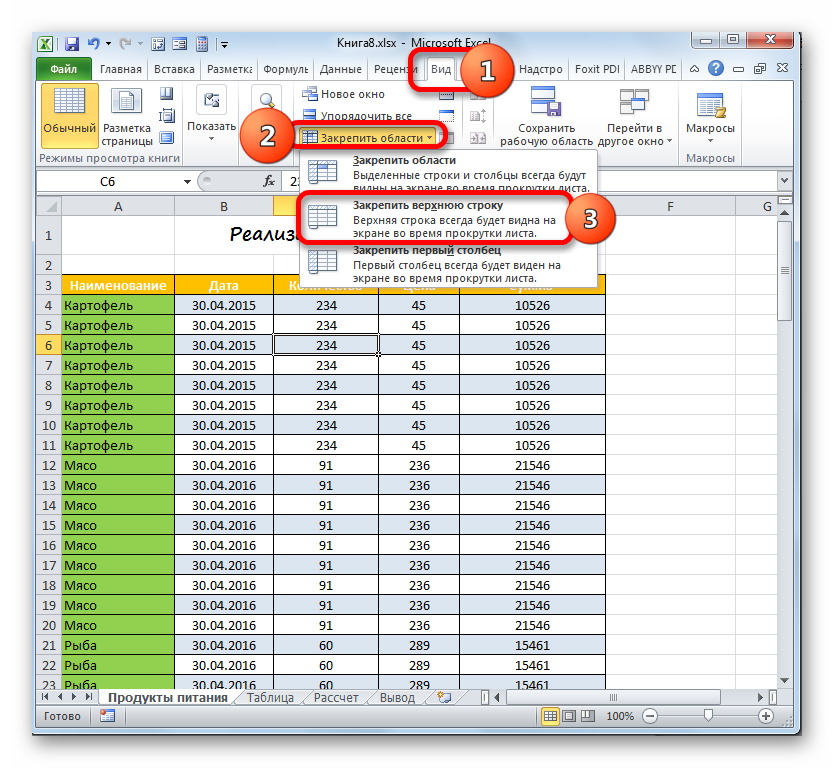Open the Рассчет sheet tab
834x768 pixels.
tap(336, 697)
